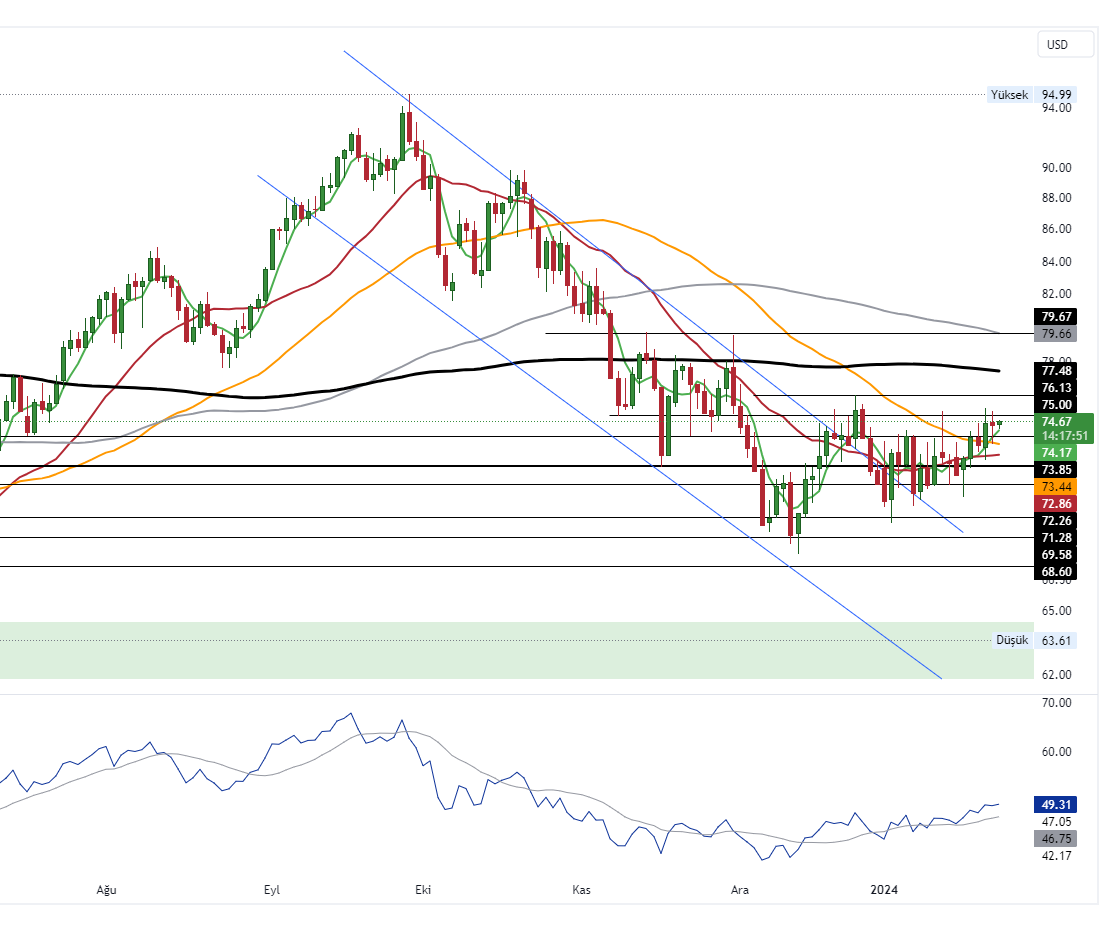Click the orange 73.44 moving average label
1108x939 pixels.
(1057, 486)
